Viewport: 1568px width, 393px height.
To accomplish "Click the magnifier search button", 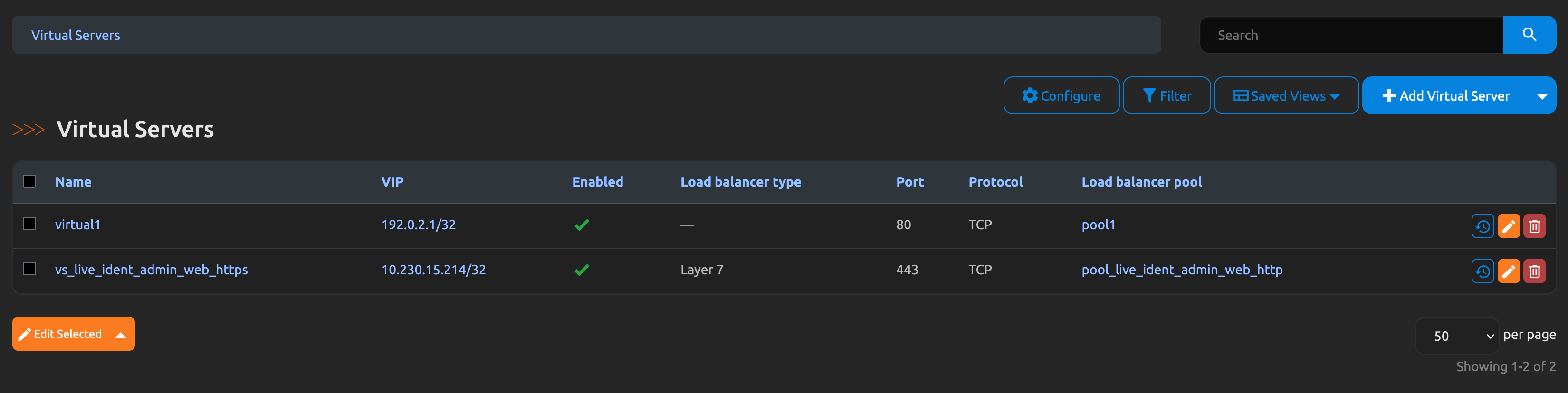I will pos(1529,35).
